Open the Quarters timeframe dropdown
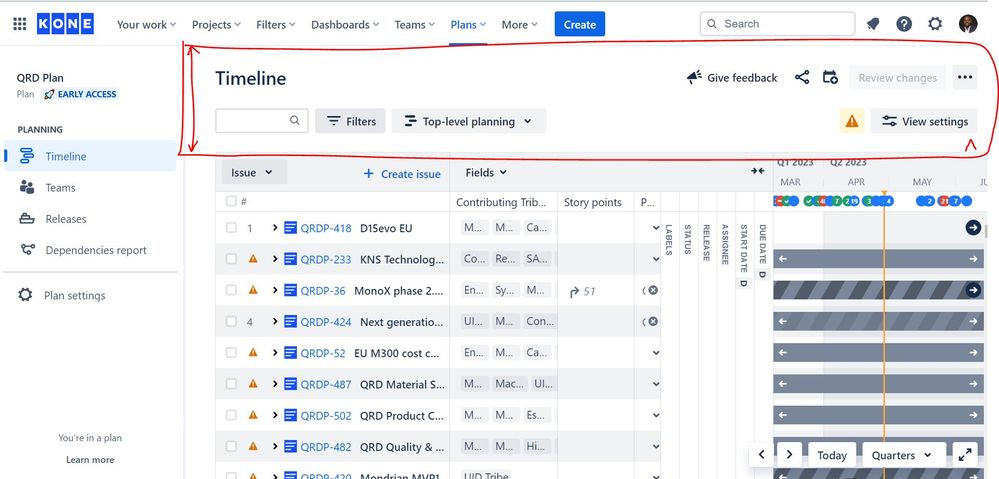 coord(903,455)
